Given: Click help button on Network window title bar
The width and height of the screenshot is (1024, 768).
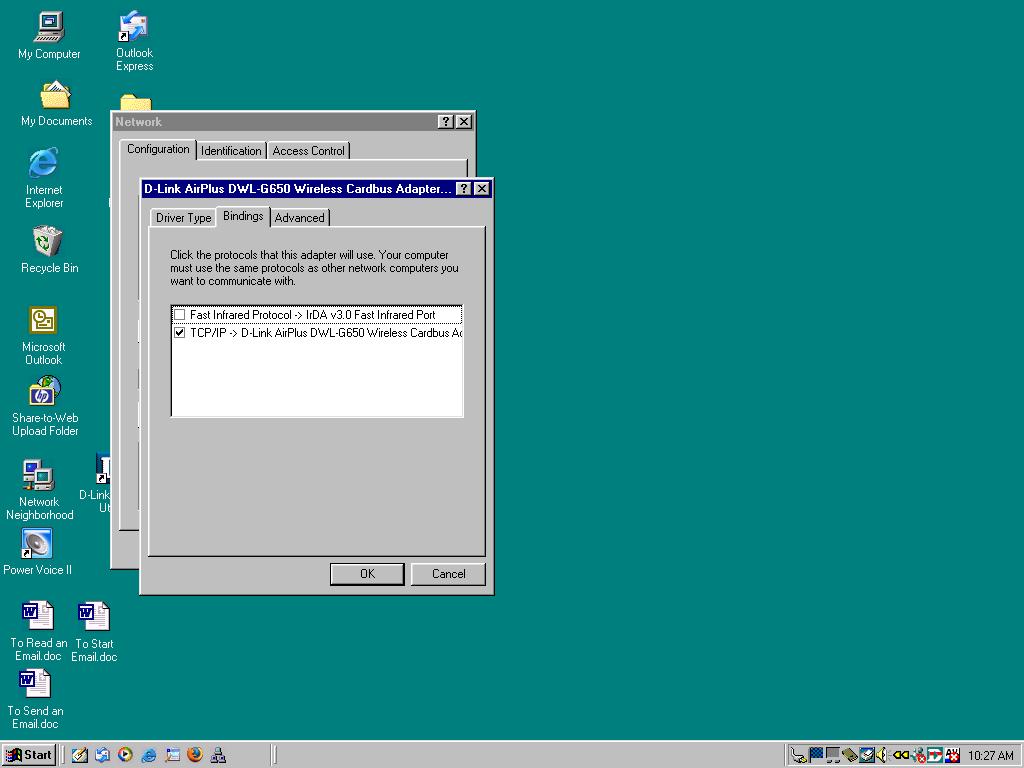Looking at the screenshot, I should pos(445,121).
